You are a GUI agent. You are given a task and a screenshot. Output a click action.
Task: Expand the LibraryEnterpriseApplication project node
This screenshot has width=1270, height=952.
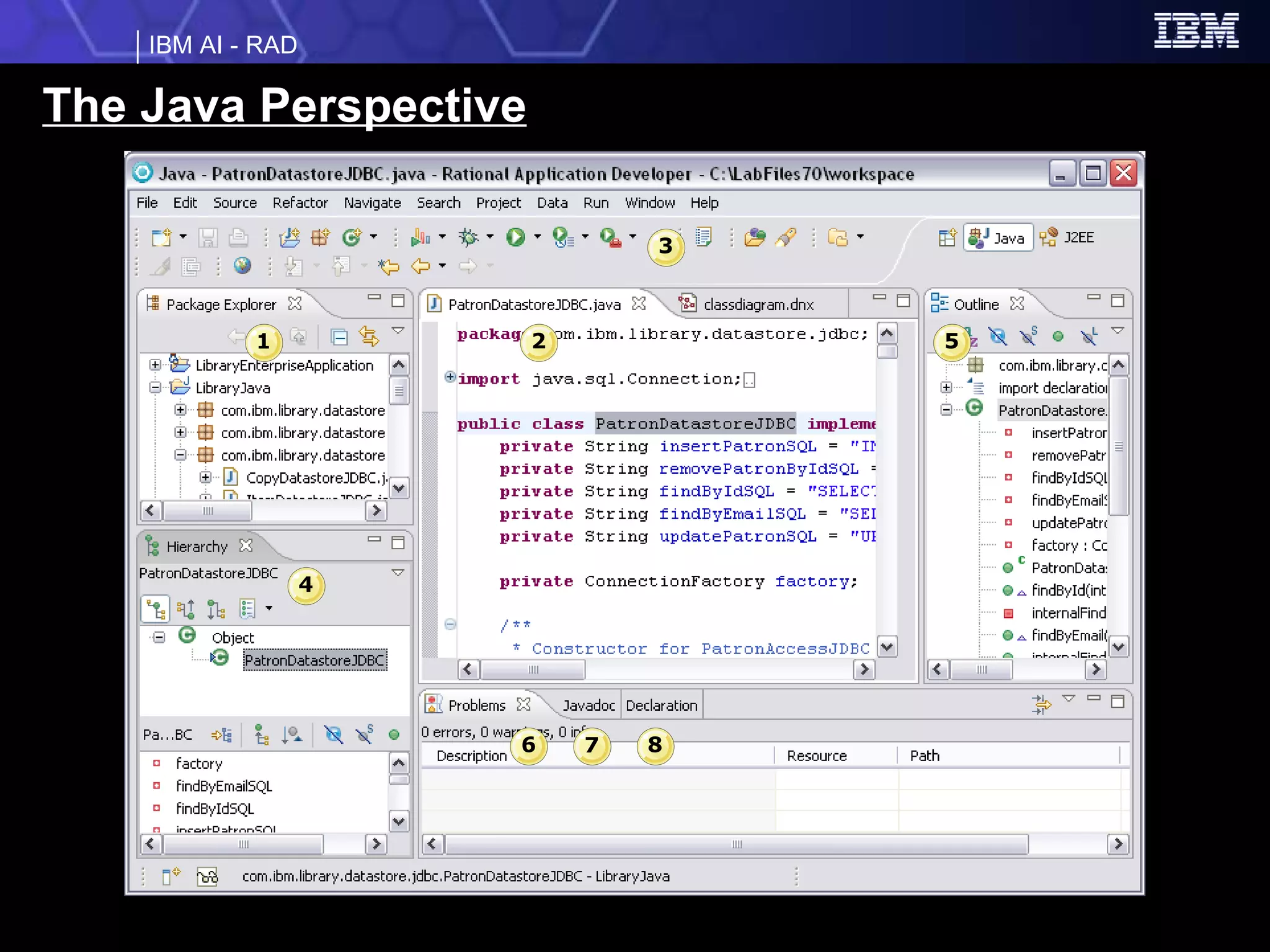[x=155, y=365]
